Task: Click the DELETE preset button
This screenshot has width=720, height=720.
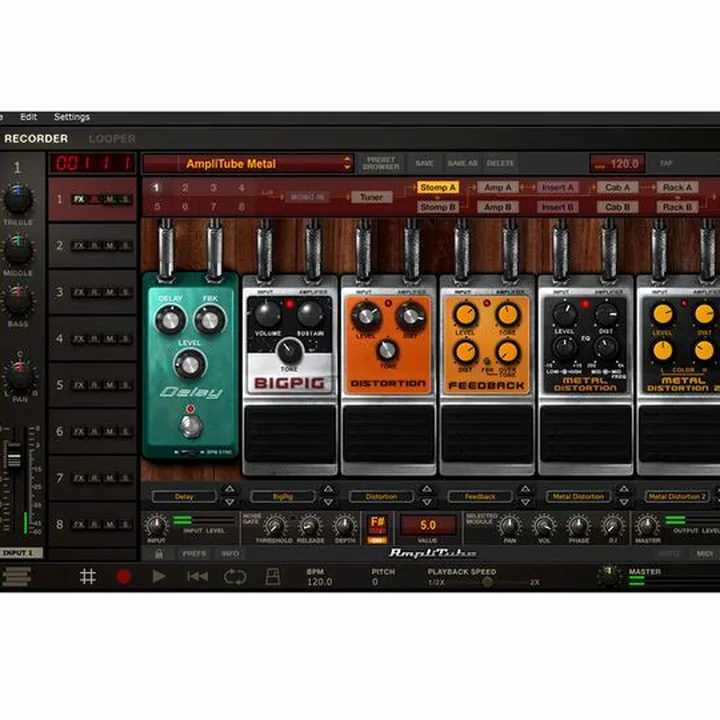Action: pos(500,163)
